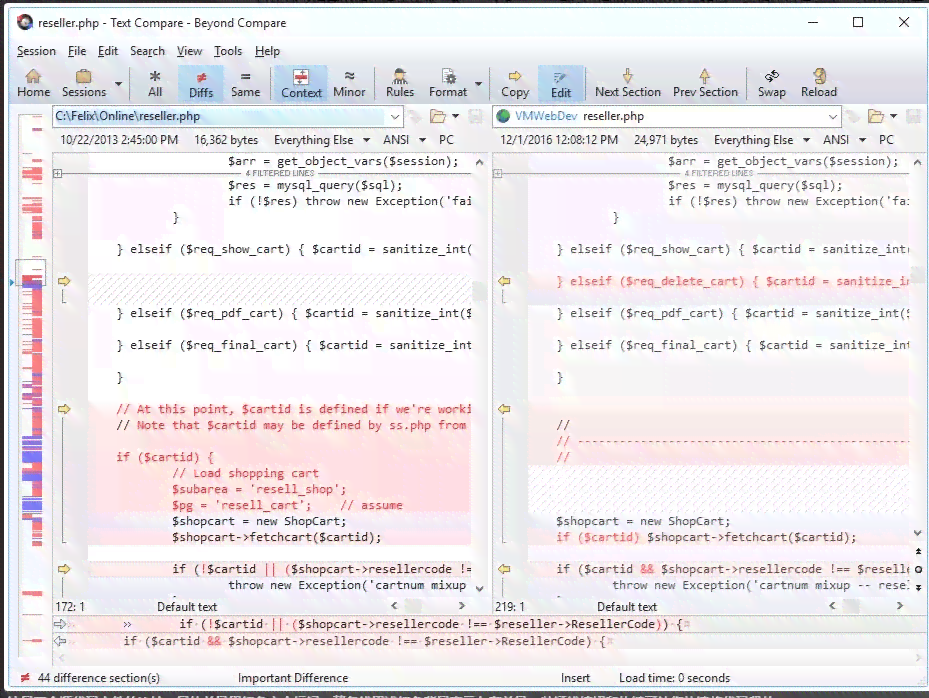Viewport: 929px width, 698px height.
Task: Open the View menu
Action: pyautogui.click(x=189, y=51)
